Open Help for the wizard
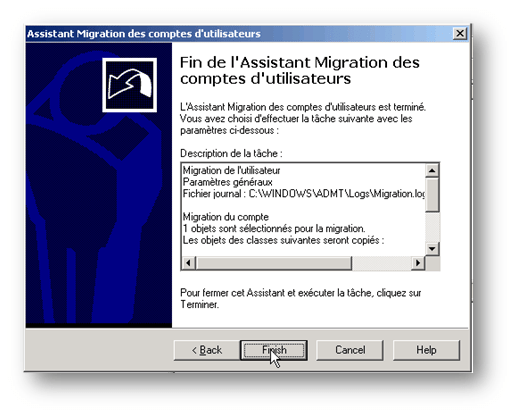Image resolution: width=518 pixels, height=417 pixels. coord(426,350)
